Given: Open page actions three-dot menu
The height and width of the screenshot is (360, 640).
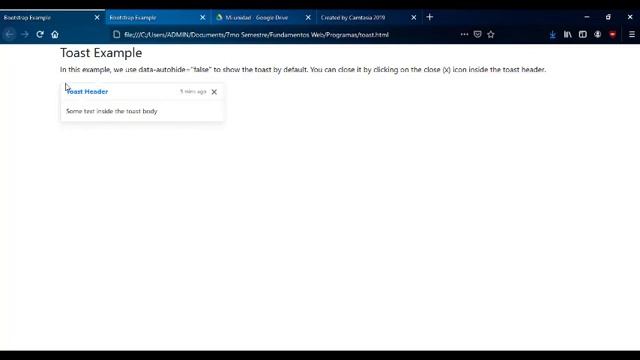Looking at the screenshot, I should 464,35.
